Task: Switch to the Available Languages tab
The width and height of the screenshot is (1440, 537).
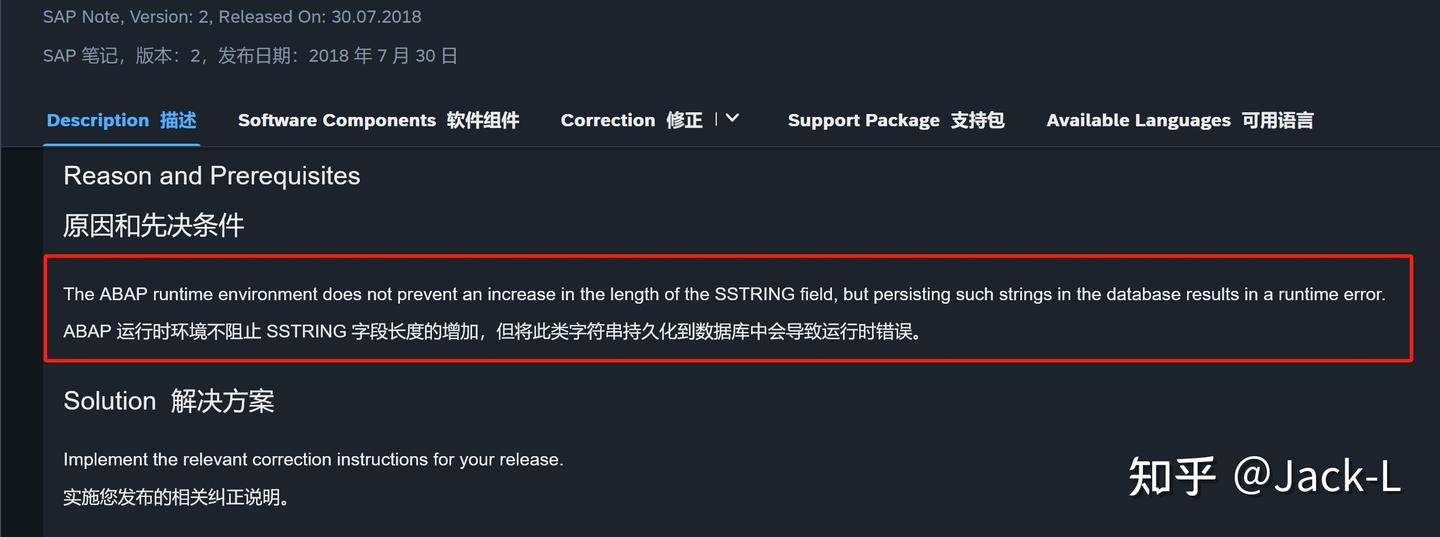Action: tap(1179, 120)
